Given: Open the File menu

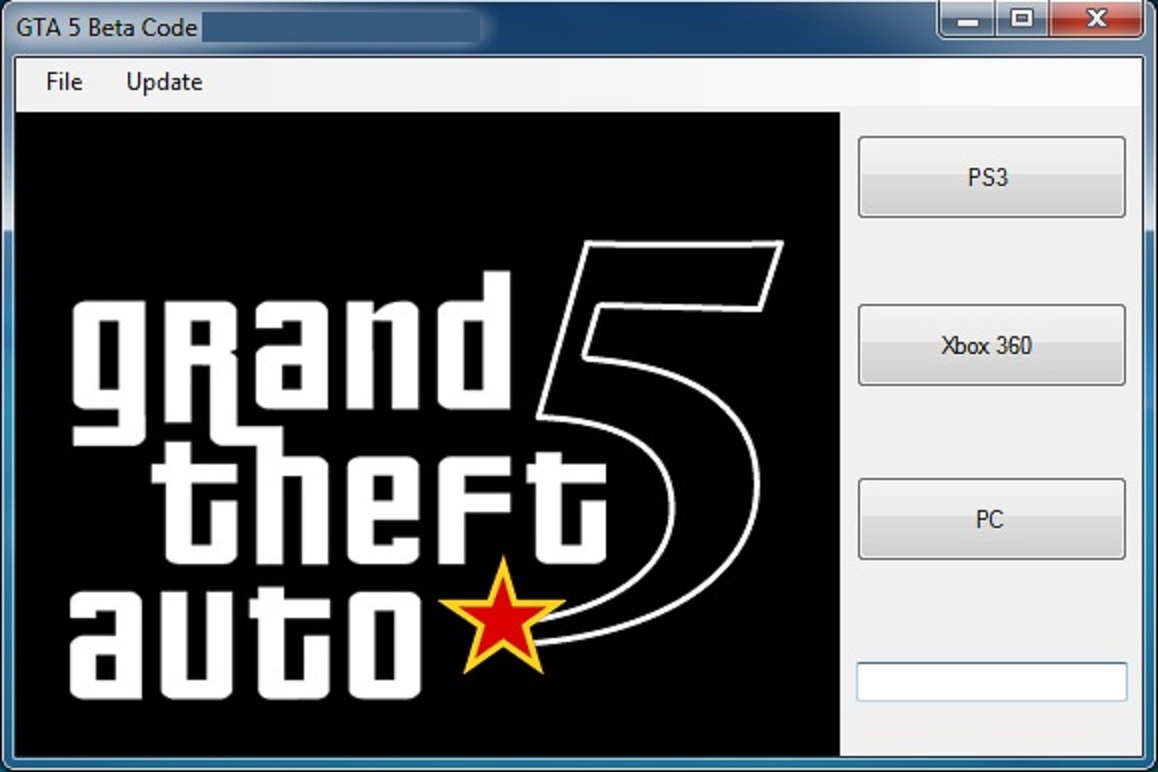Looking at the screenshot, I should coord(64,82).
